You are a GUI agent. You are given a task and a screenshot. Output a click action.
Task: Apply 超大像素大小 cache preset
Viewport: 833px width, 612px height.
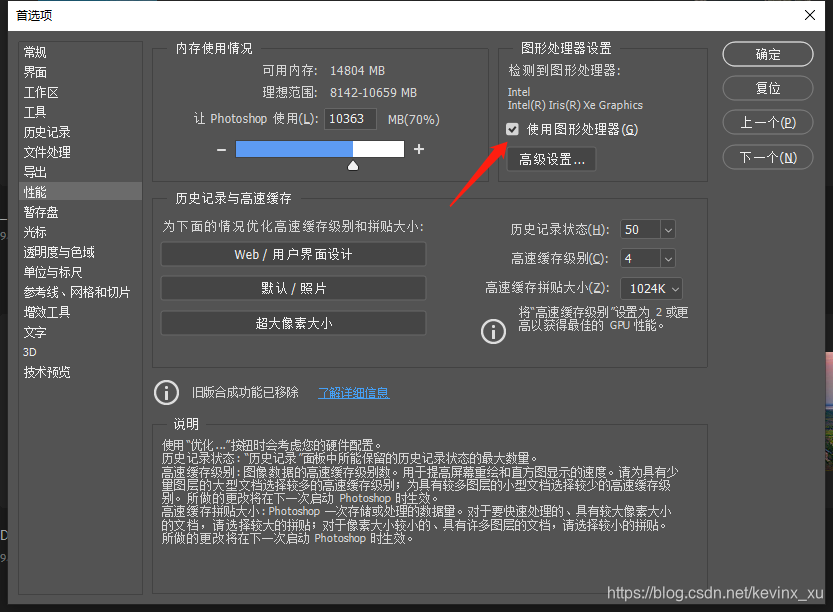click(x=293, y=323)
